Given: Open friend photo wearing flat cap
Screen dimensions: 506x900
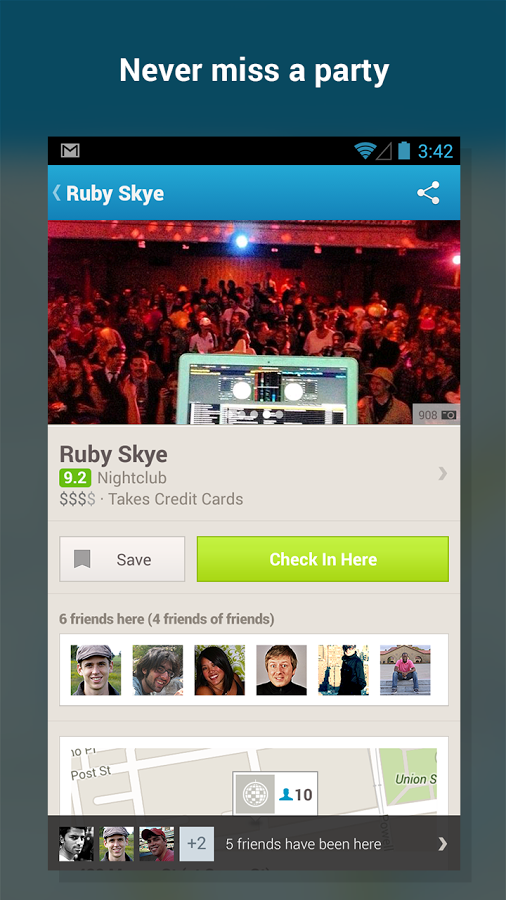Looking at the screenshot, I should click(96, 670).
